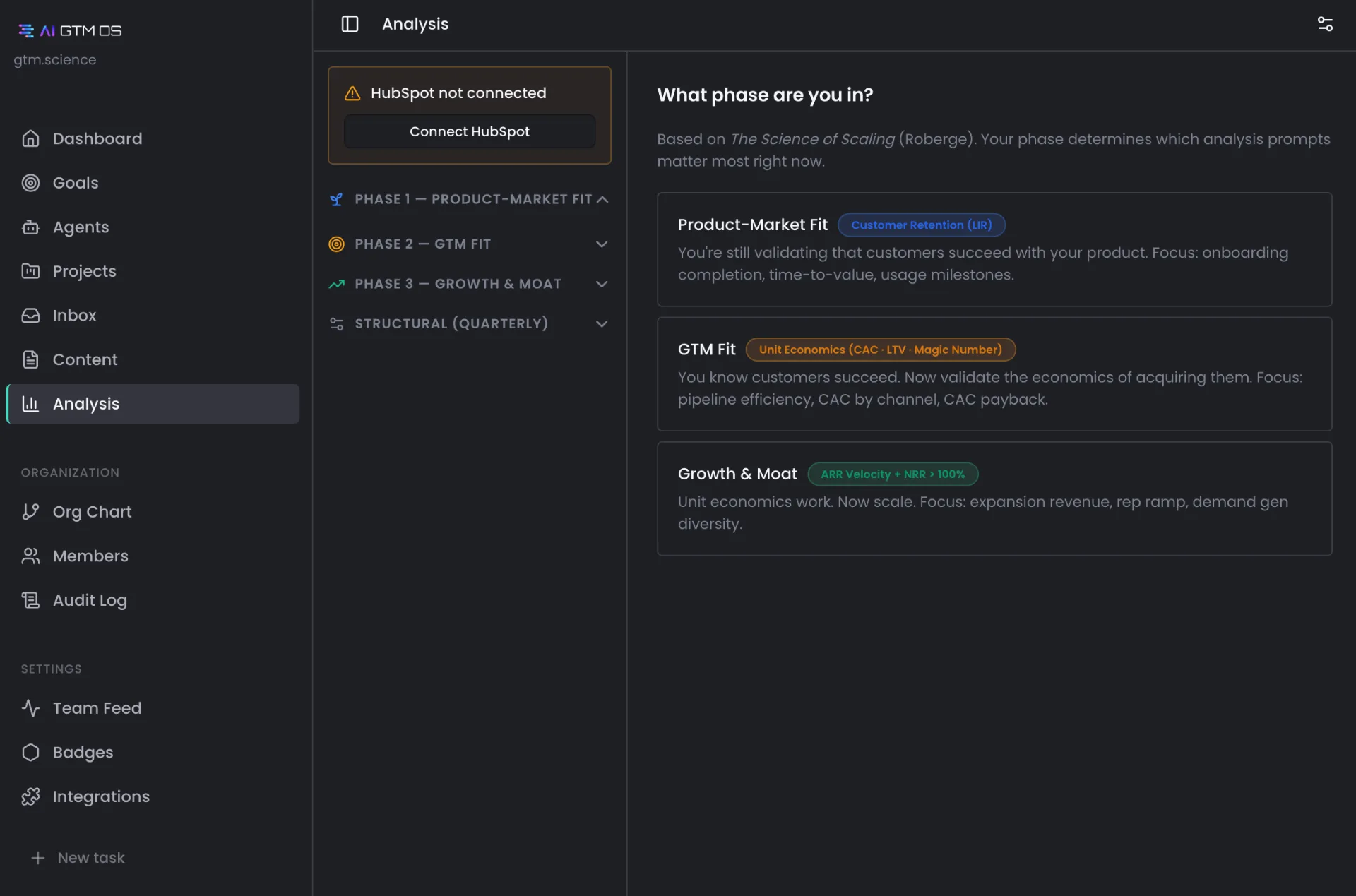Viewport: 1356px width, 896px height.
Task: Open the settings sliders icon at top right
Action: coord(1325,24)
